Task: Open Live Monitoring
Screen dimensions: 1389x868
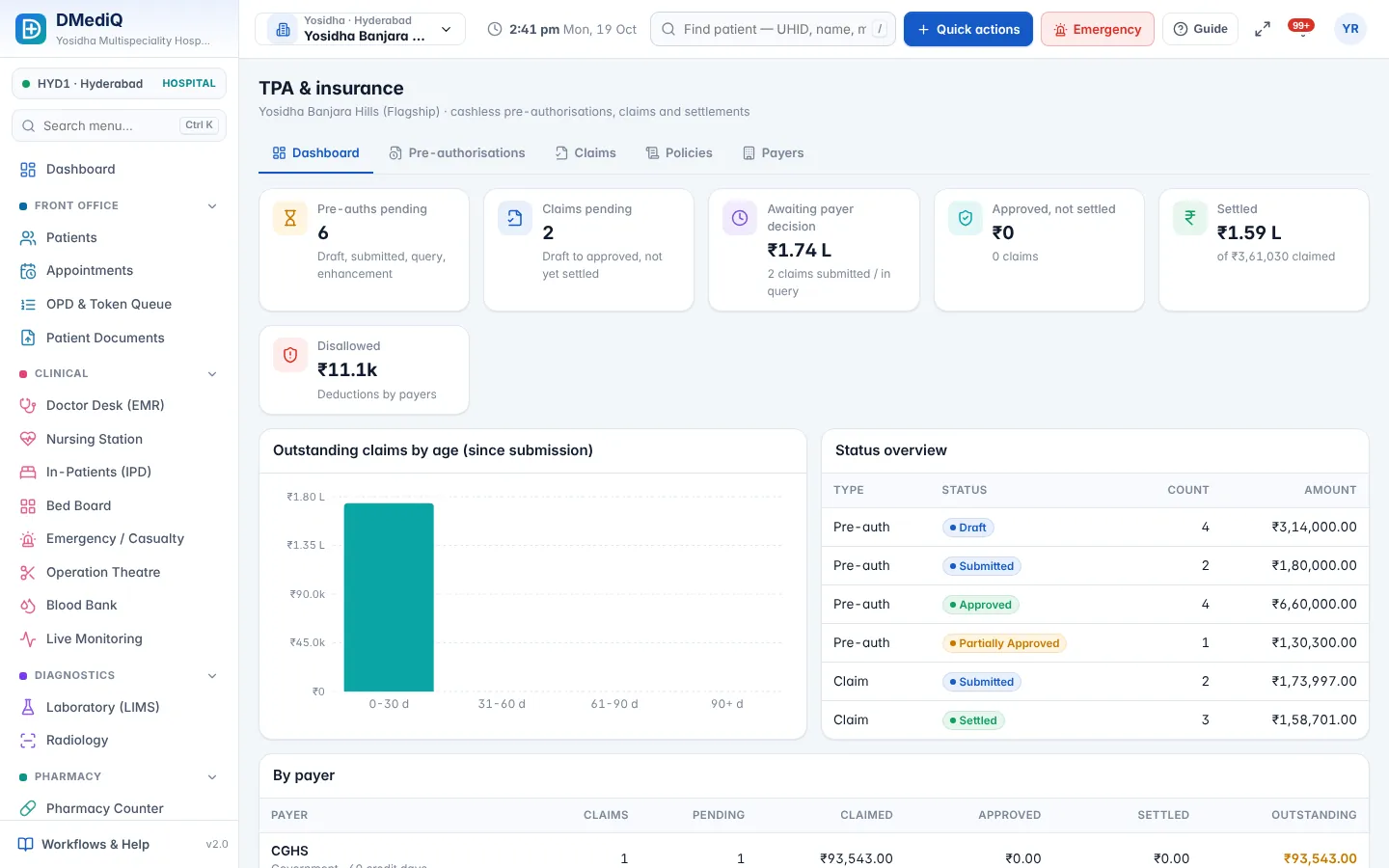Action: pyautogui.click(x=119, y=639)
